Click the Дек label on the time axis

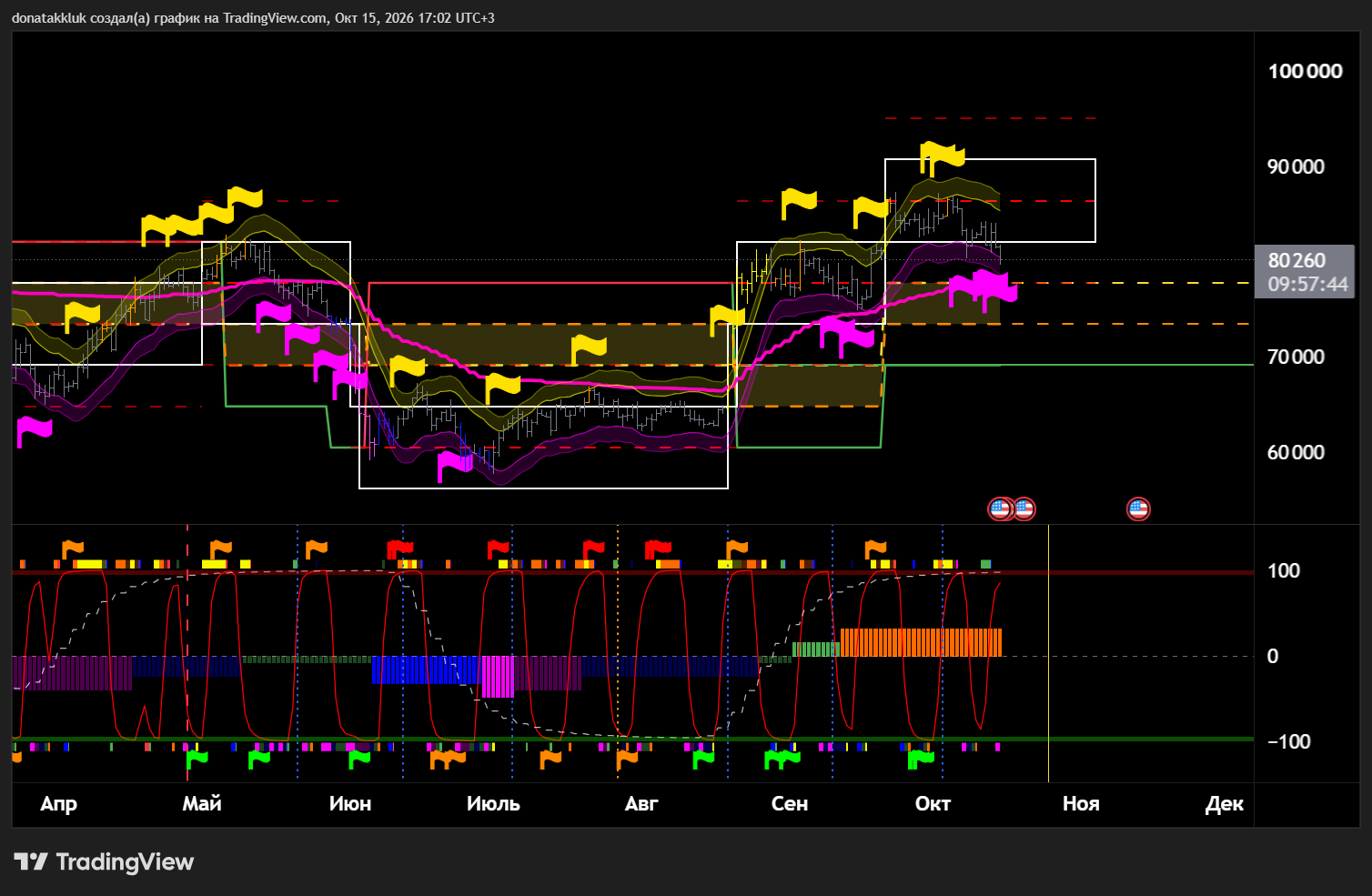point(1225,804)
